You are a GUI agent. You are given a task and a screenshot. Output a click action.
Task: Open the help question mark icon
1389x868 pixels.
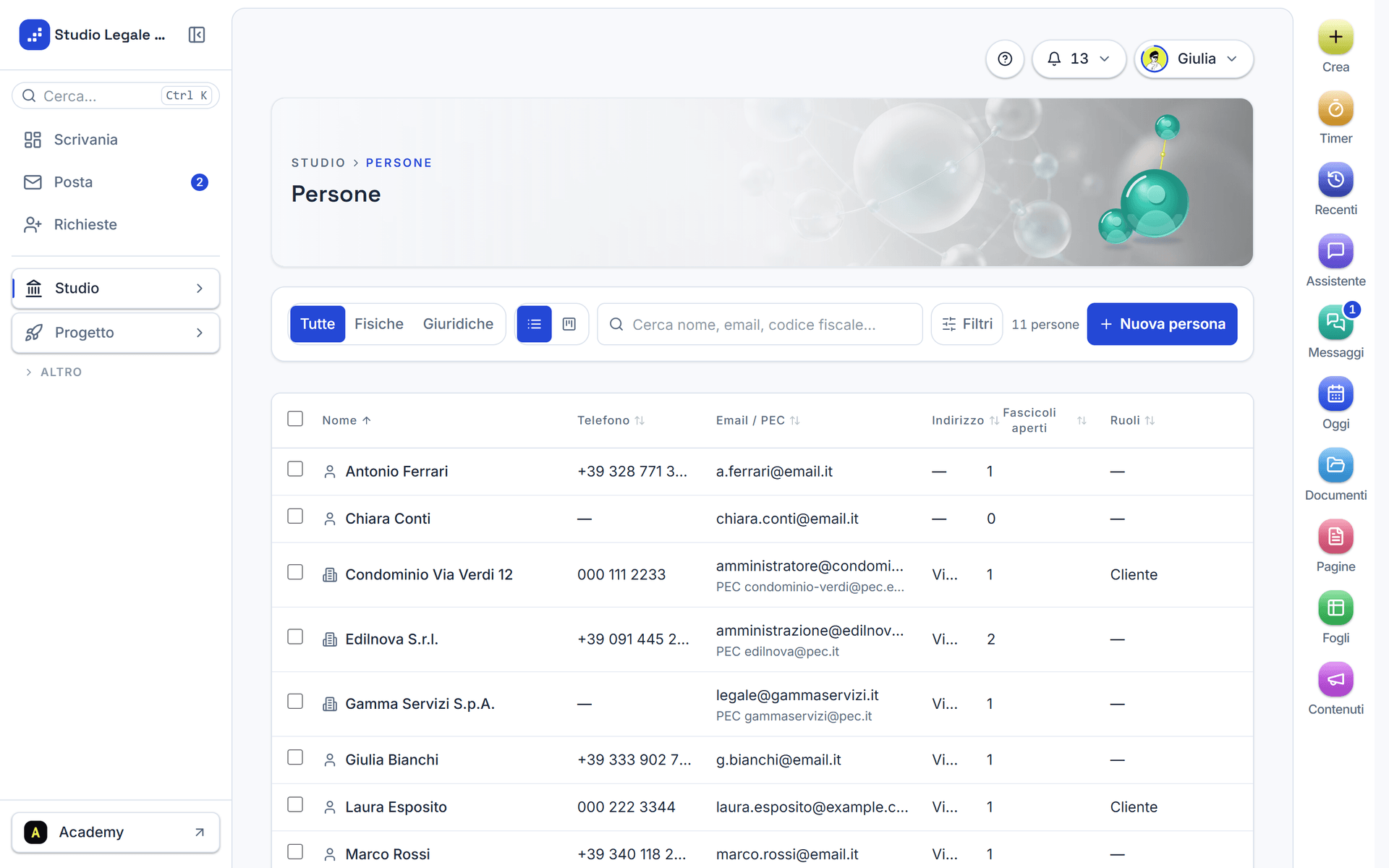(x=1005, y=59)
